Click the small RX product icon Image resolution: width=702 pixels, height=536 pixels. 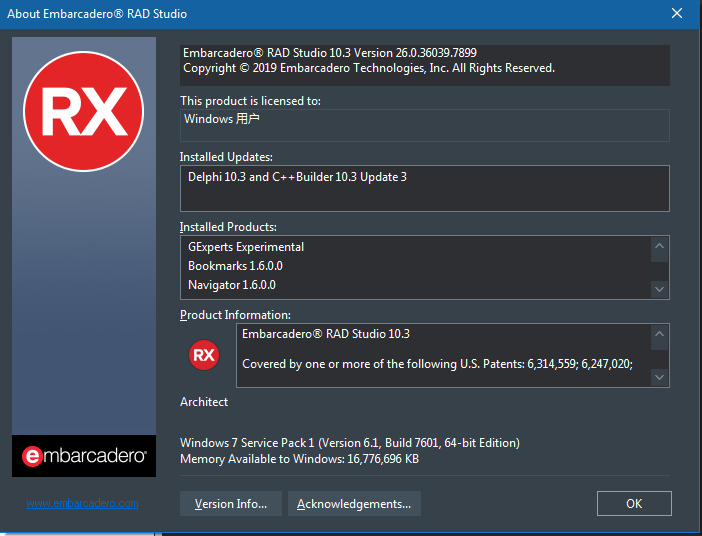coord(204,355)
